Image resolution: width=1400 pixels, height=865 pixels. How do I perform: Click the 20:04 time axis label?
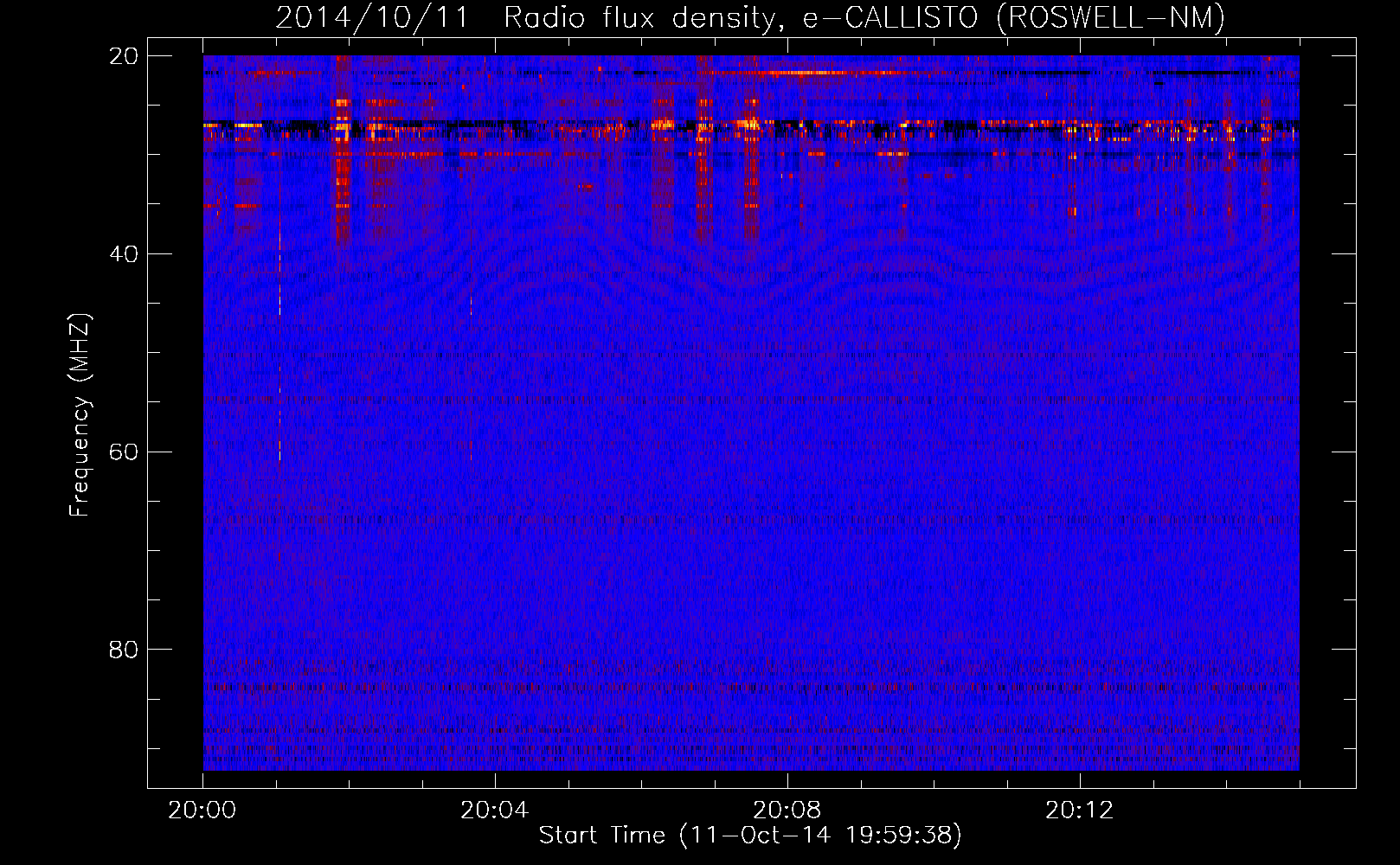click(x=494, y=811)
